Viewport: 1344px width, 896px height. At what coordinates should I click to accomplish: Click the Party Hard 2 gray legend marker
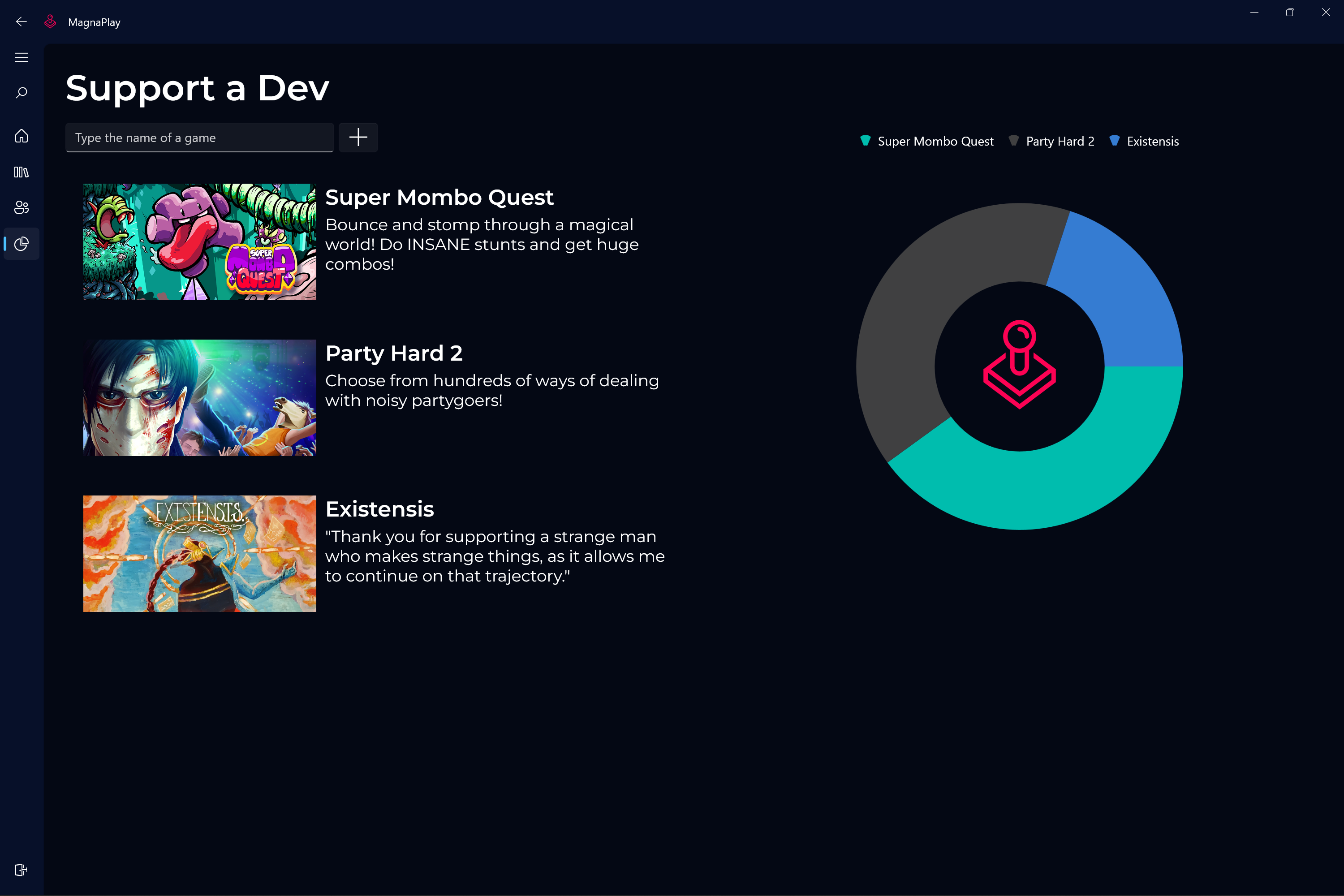coord(1014,141)
